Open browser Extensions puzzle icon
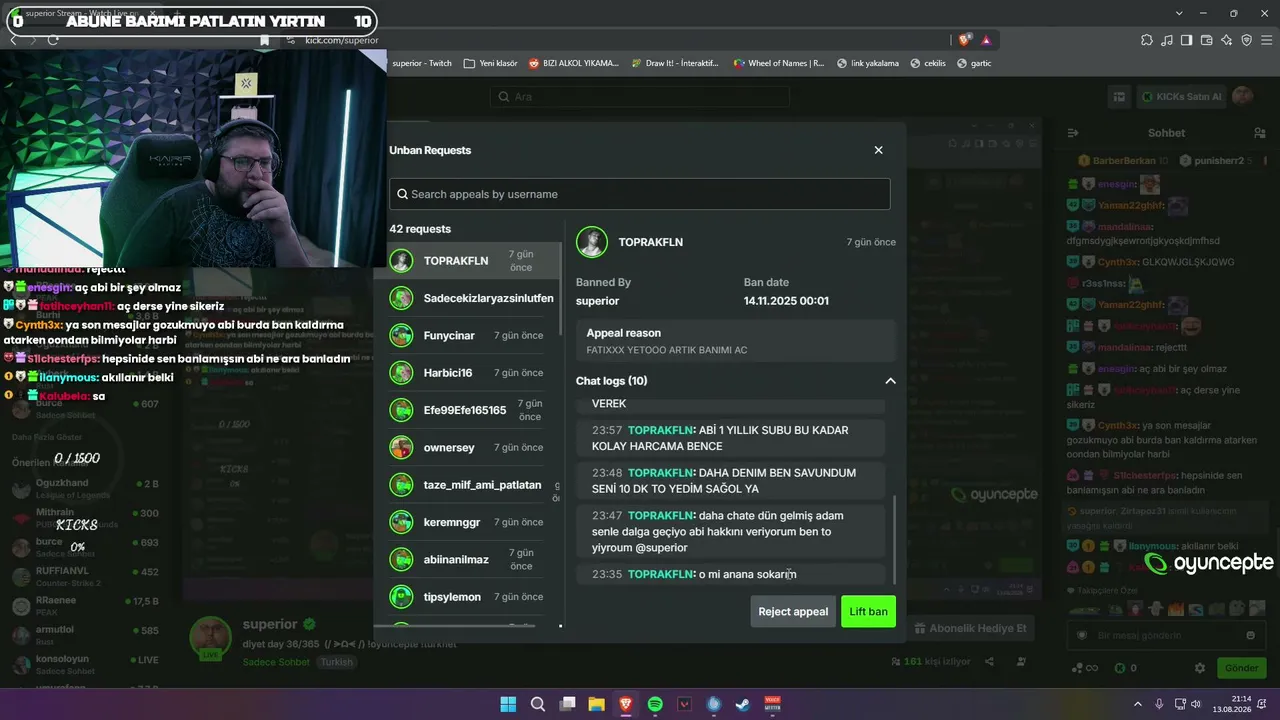This screenshot has height=720, width=1280. [x=1146, y=40]
